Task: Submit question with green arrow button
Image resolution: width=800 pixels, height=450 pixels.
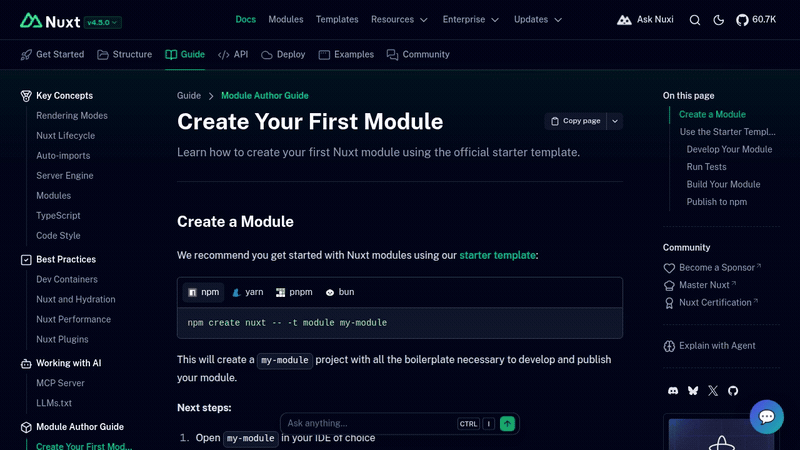Action: click(x=507, y=423)
